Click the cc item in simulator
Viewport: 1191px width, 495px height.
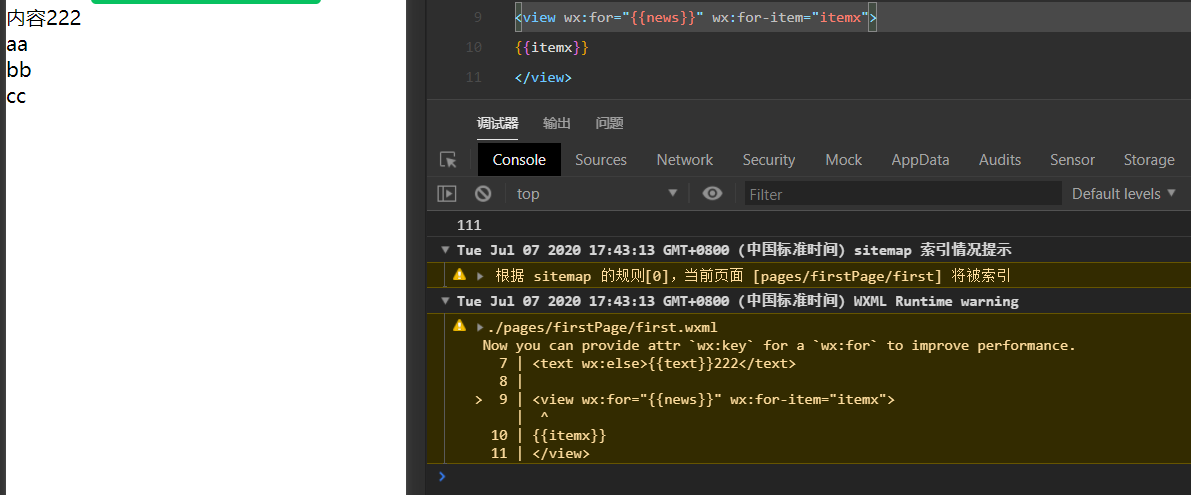click(x=16, y=96)
